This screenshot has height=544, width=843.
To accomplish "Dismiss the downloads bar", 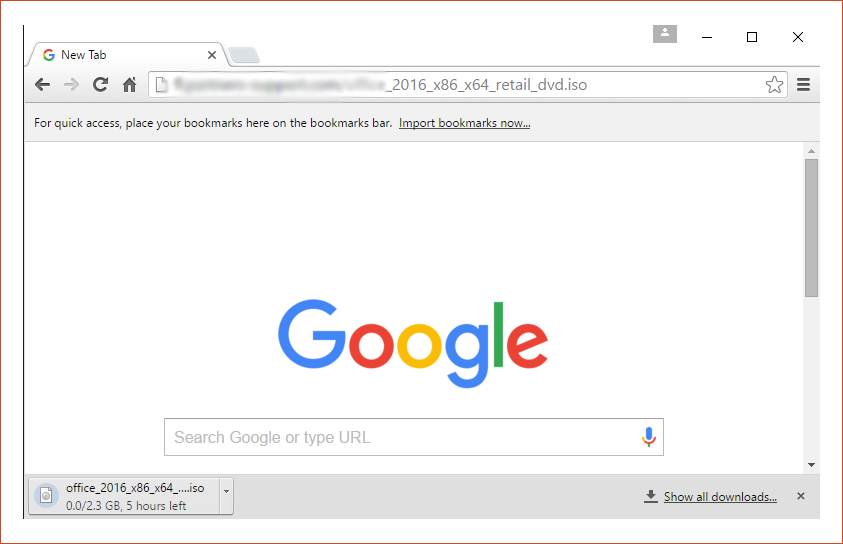I will [801, 496].
